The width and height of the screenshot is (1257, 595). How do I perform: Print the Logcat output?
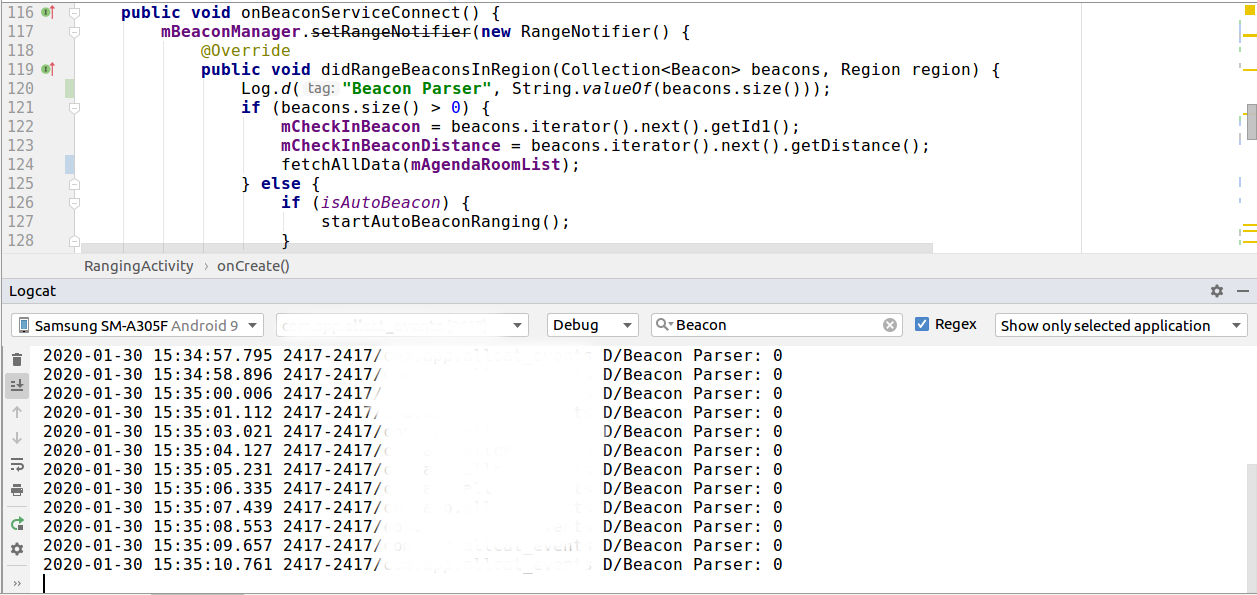click(17, 490)
